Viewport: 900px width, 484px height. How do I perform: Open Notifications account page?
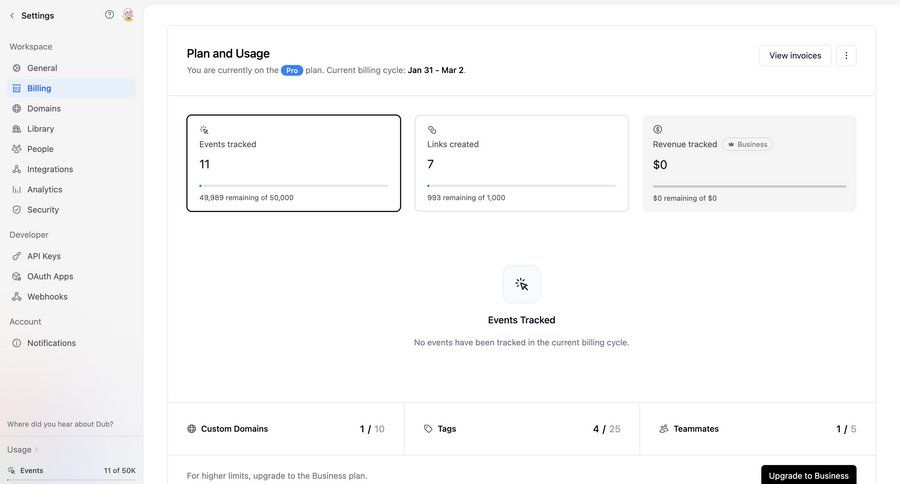pos(72,343)
